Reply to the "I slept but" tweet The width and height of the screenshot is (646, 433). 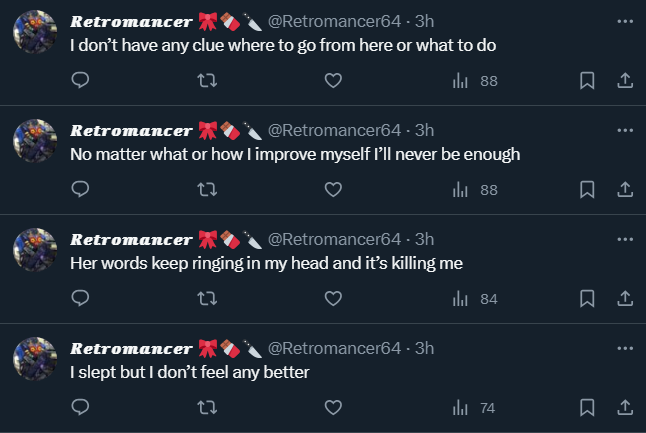tap(82, 407)
